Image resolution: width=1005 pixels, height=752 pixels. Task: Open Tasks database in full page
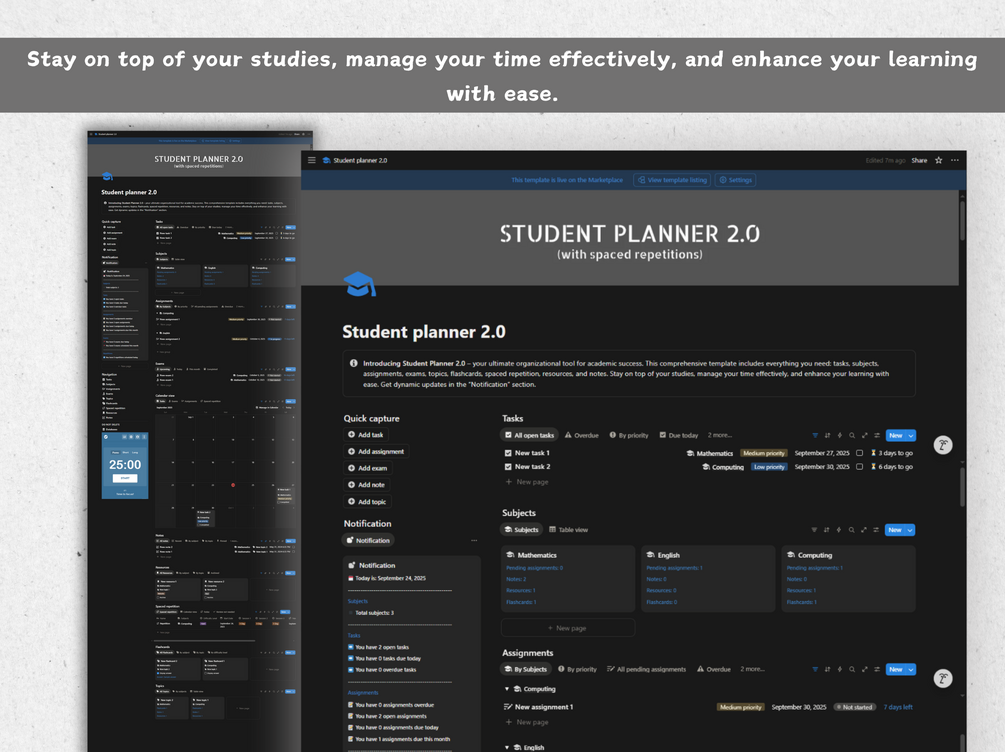865,435
